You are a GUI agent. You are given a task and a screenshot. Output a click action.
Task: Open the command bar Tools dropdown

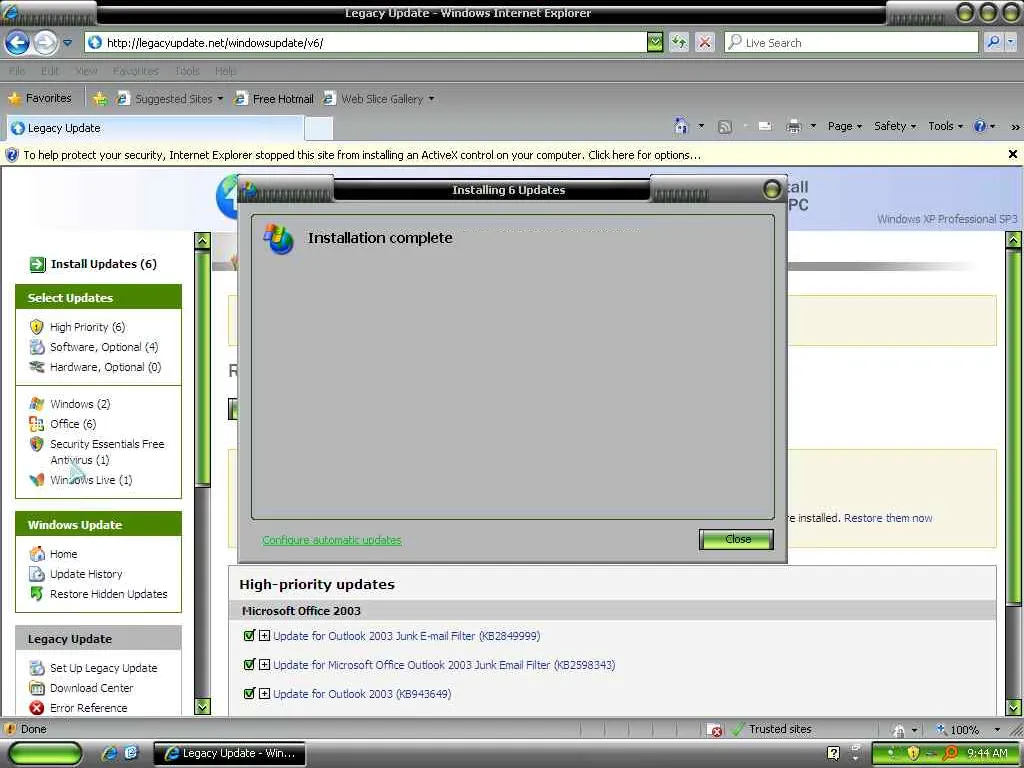[x=945, y=127]
